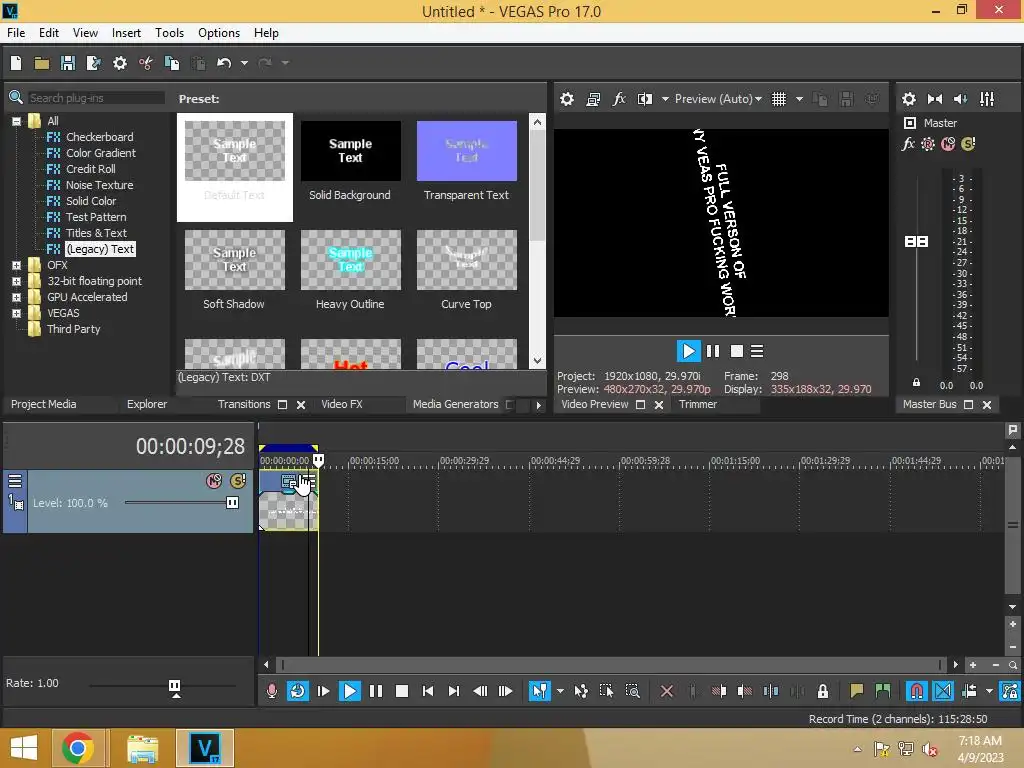The image size is (1024, 768).
Task: Select the Zoom edit tool in the transport bar
Action: [632, 691]
